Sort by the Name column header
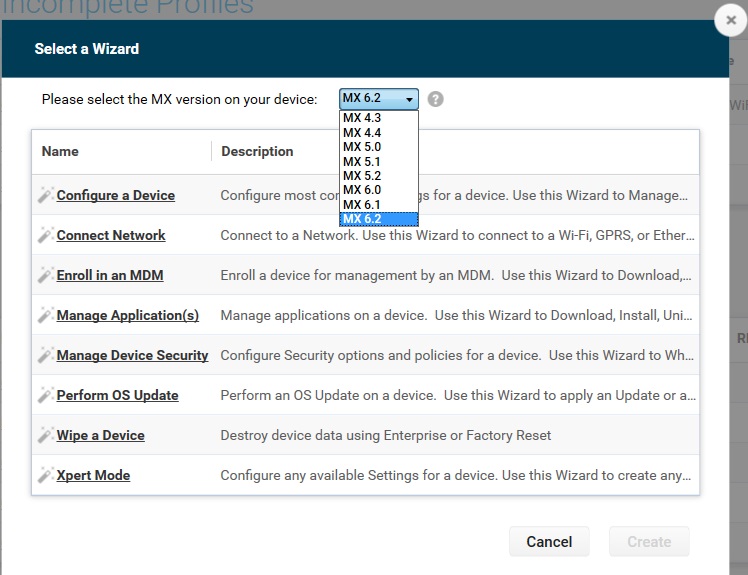Screen dimensions: 748x575 60,151
